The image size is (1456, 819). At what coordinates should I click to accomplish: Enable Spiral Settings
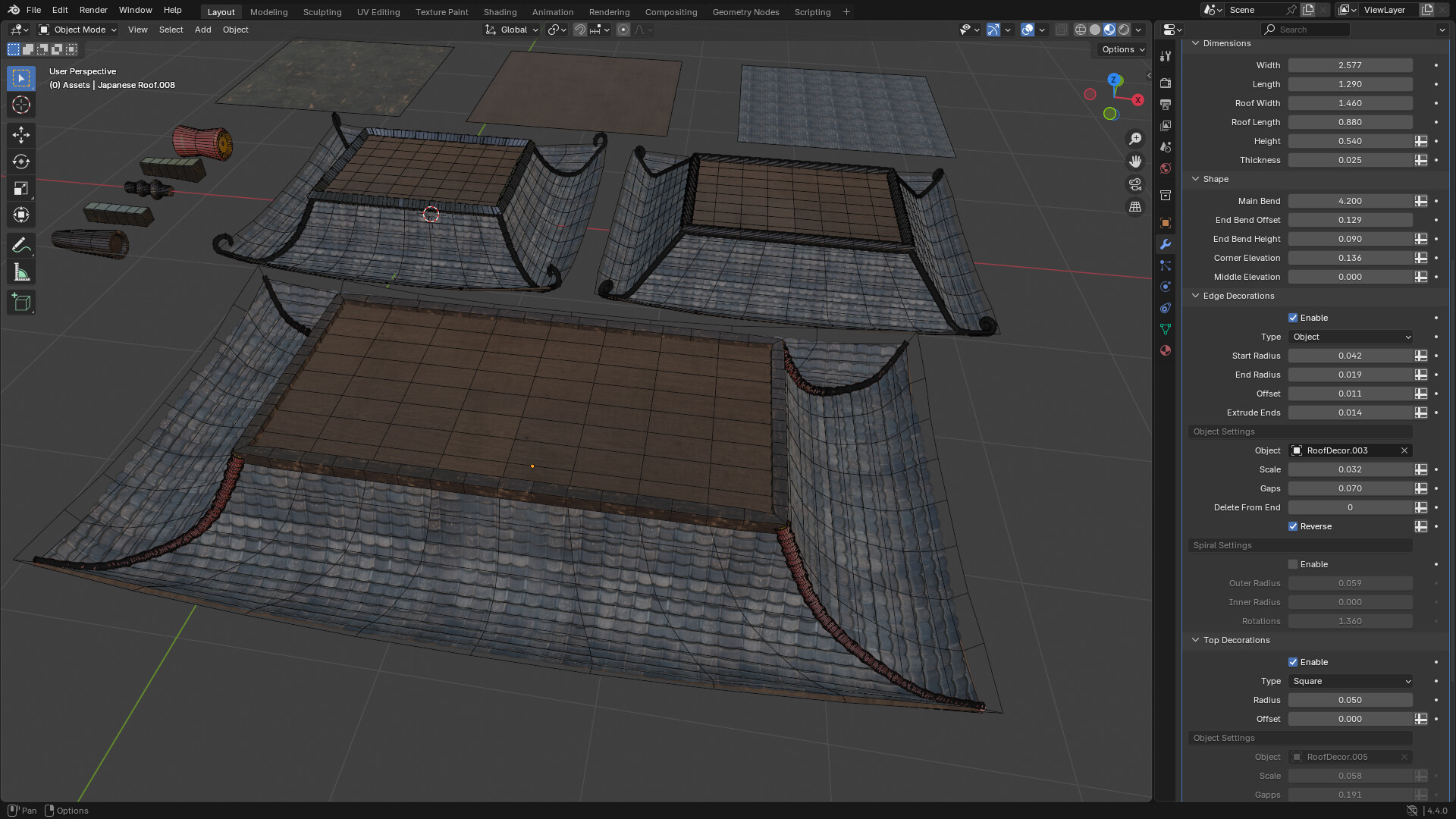[x=1294, y=564]
